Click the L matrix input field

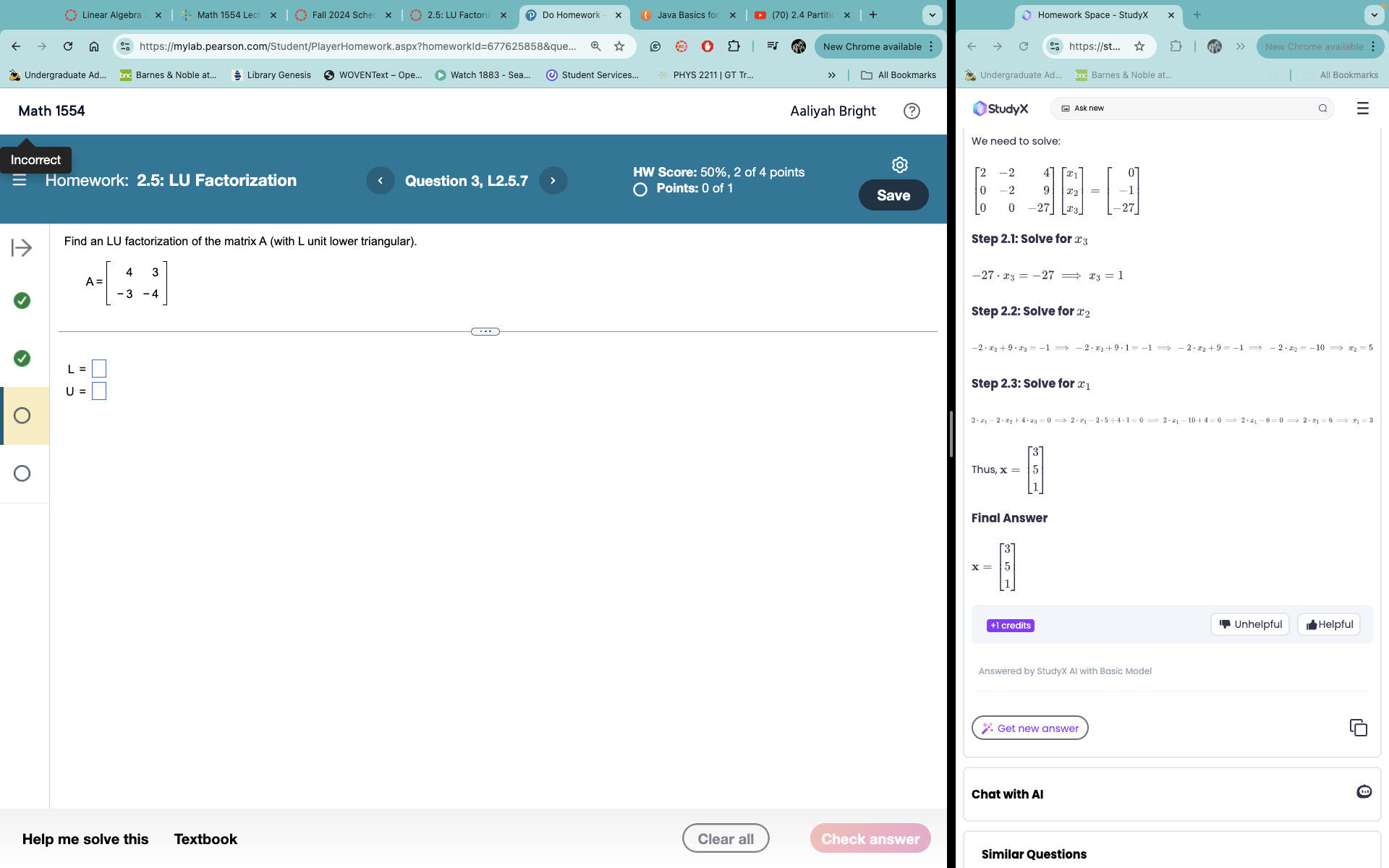pyautogui.click(x=99, y=367)
